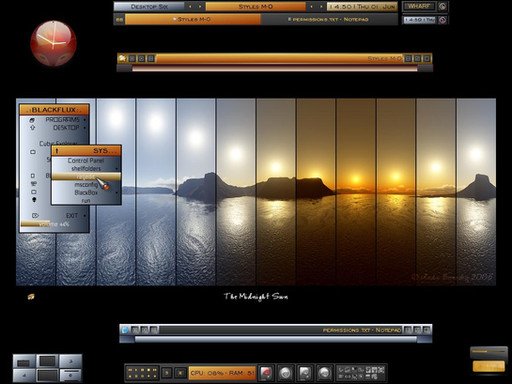Screen dimensions: 512x384
Task: Click the round icon beside WHARF
Action: (442, 6)
